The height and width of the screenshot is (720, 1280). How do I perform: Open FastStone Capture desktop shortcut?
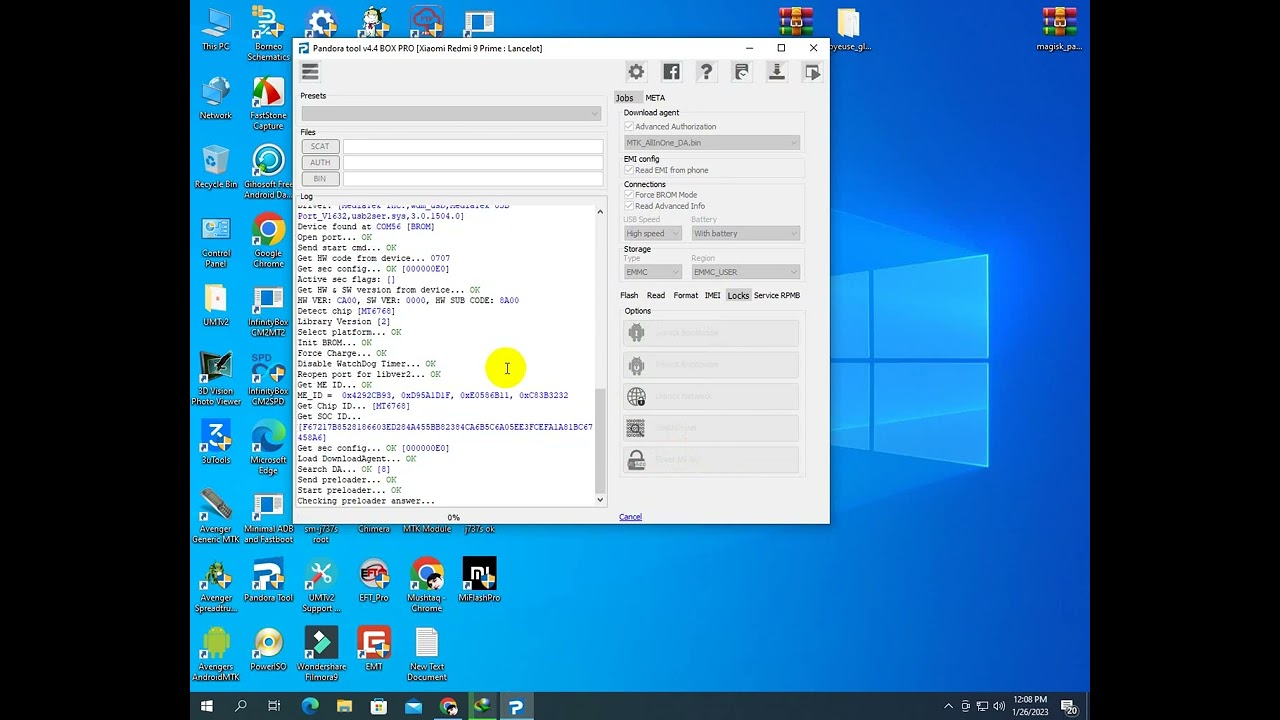coord(268,103)
